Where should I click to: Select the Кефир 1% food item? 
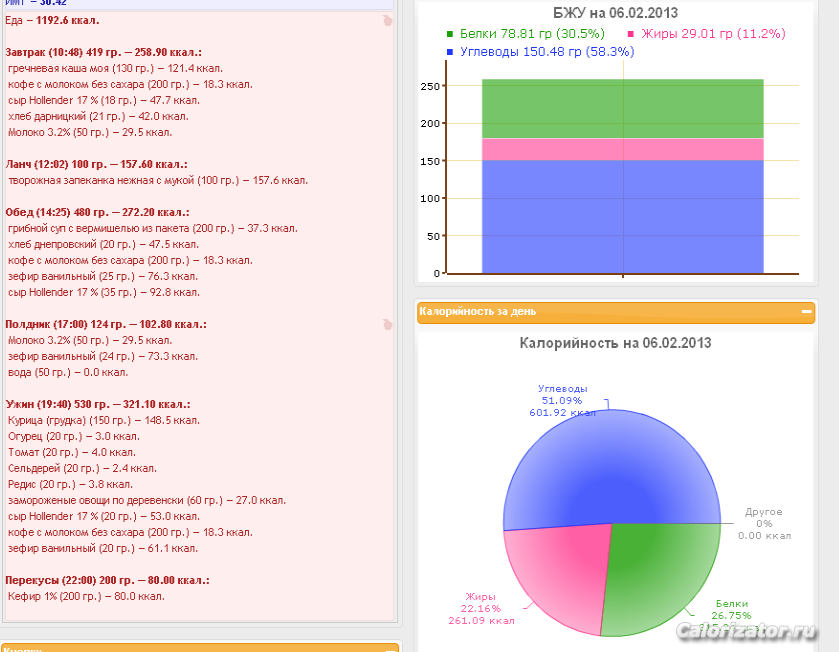85,596
